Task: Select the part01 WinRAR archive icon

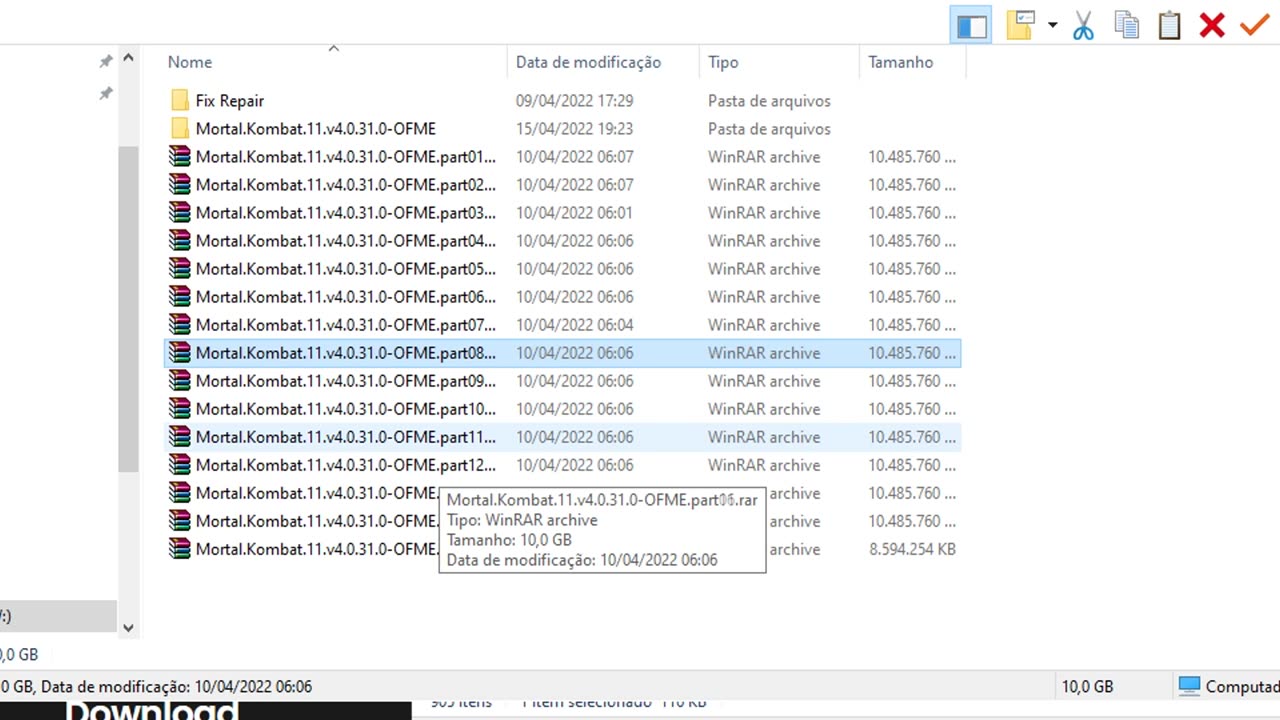Action: (x=180, y=156)
